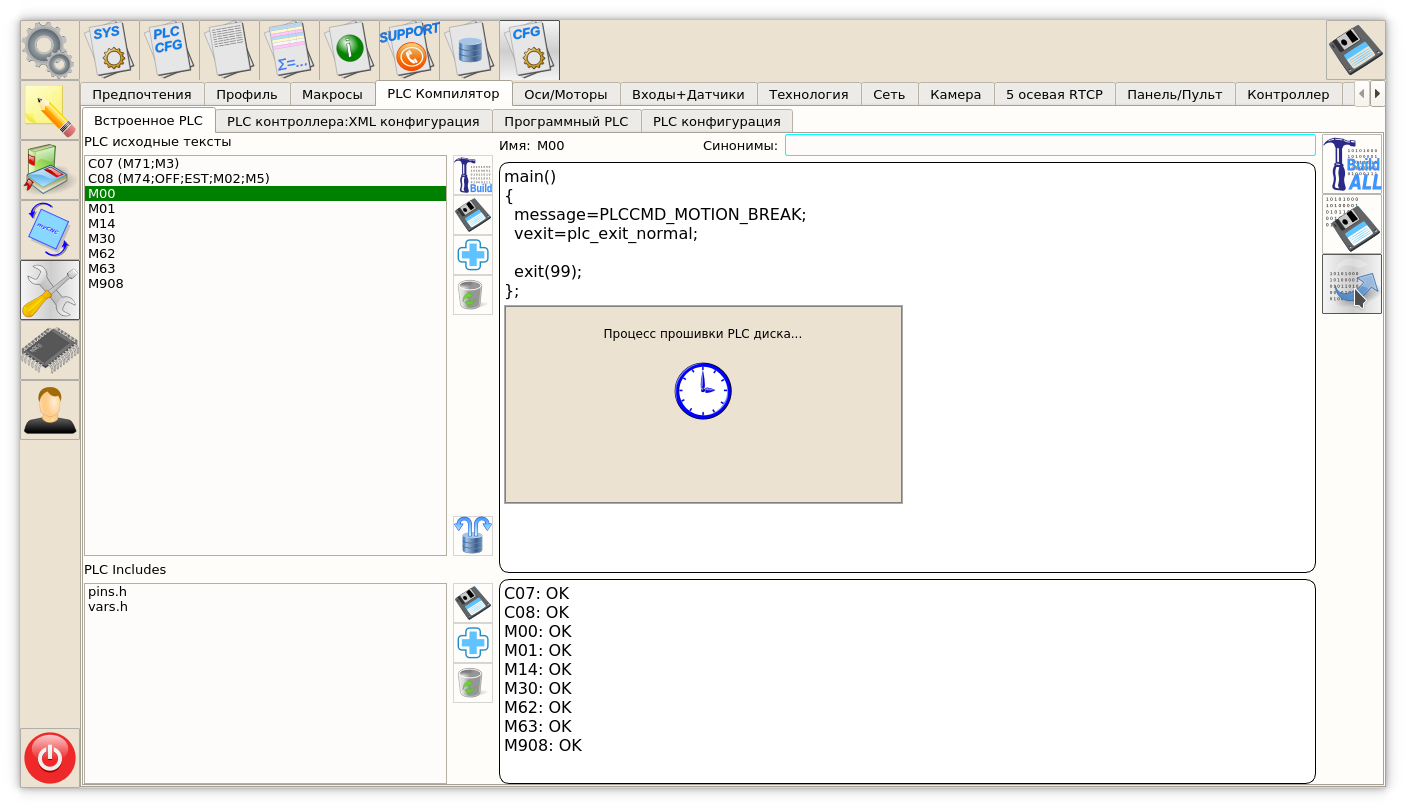Delete PLC source using trash bin icon
This screenshot has height=808, width=1406.
coord(472,295)
